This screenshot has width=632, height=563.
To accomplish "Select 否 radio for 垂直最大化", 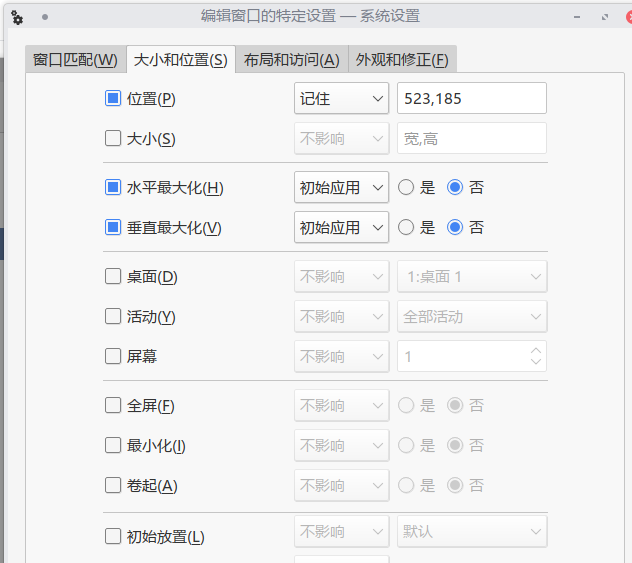I will (455, 227).
